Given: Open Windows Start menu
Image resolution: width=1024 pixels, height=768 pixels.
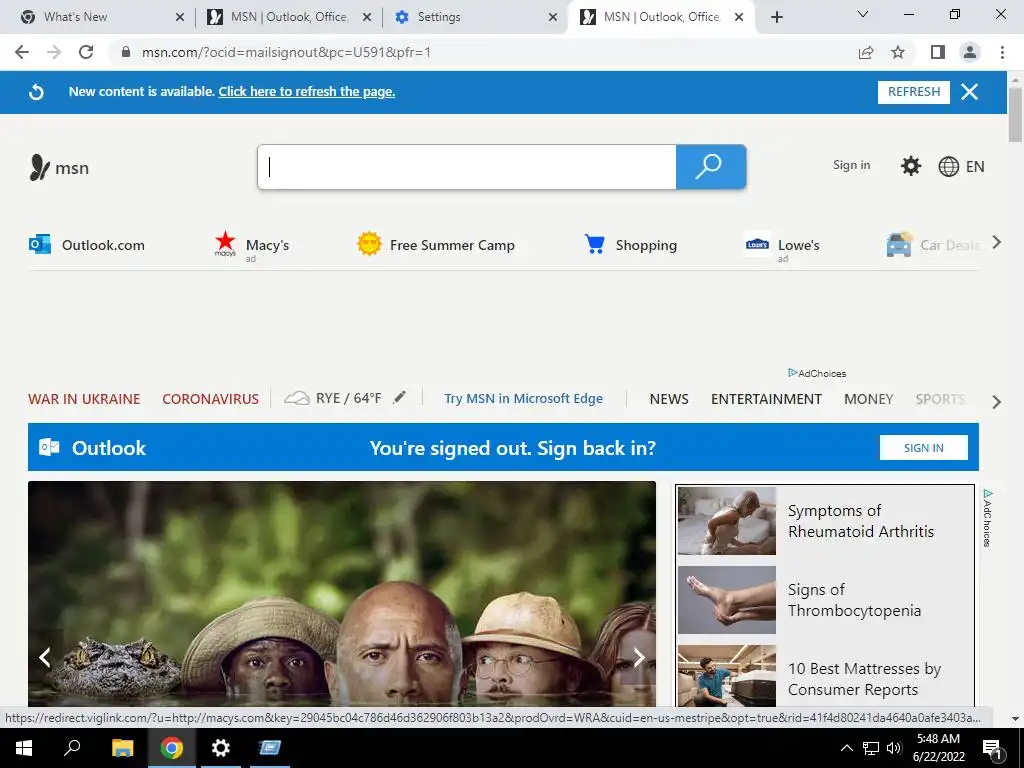Looking at the screenshot, I should [x=24, y=748].
